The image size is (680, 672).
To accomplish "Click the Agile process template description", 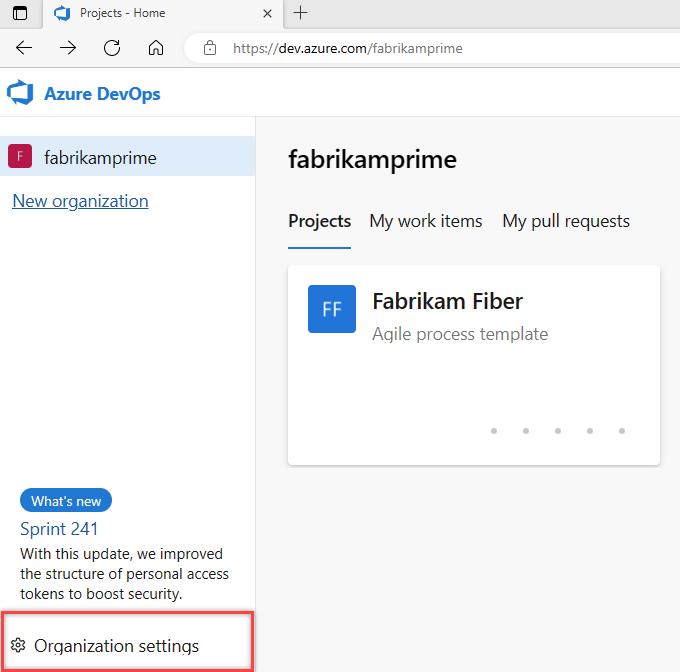I will pos(460,334).
